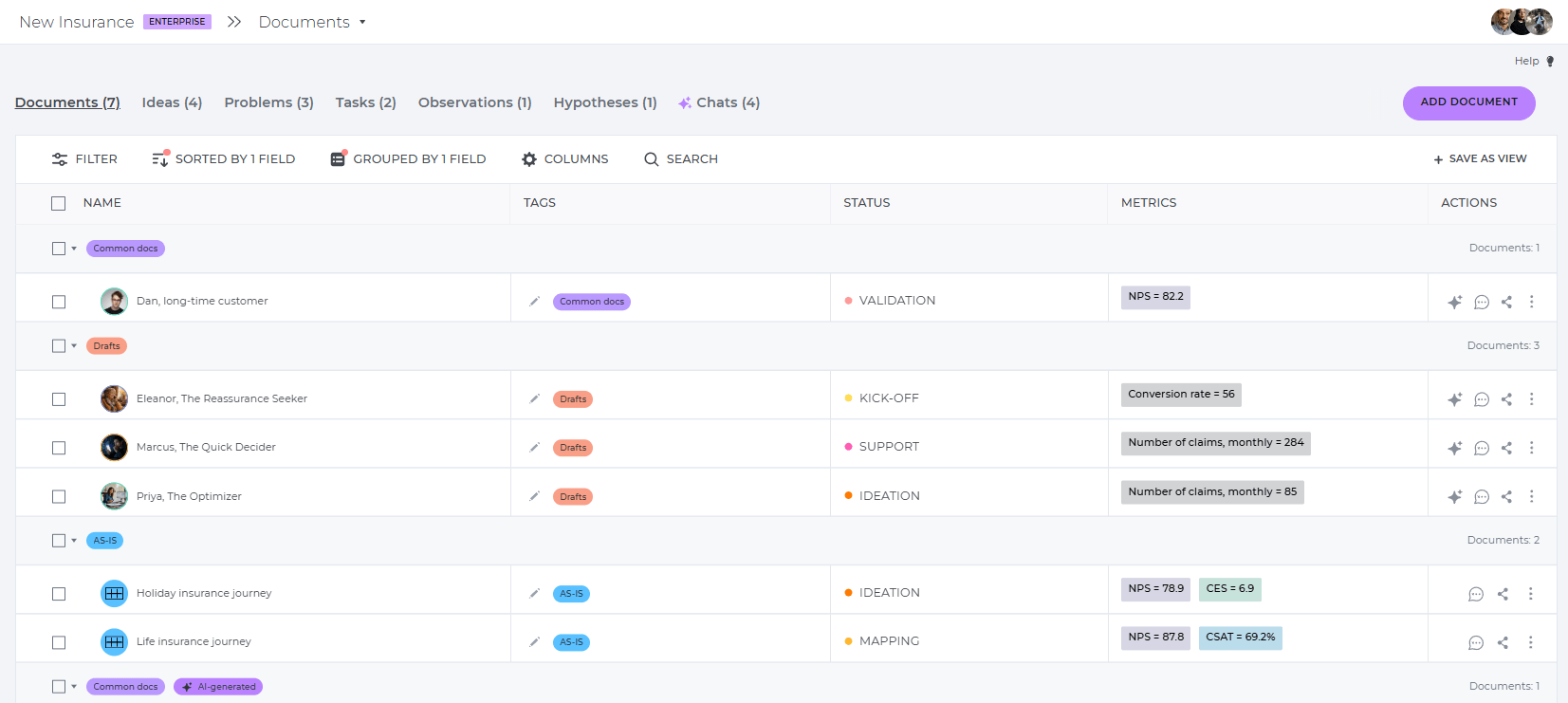Screen dimensions: 1568x703
Task: Switch to the Hypotheses (1) tab
Action: click(605, 102)
